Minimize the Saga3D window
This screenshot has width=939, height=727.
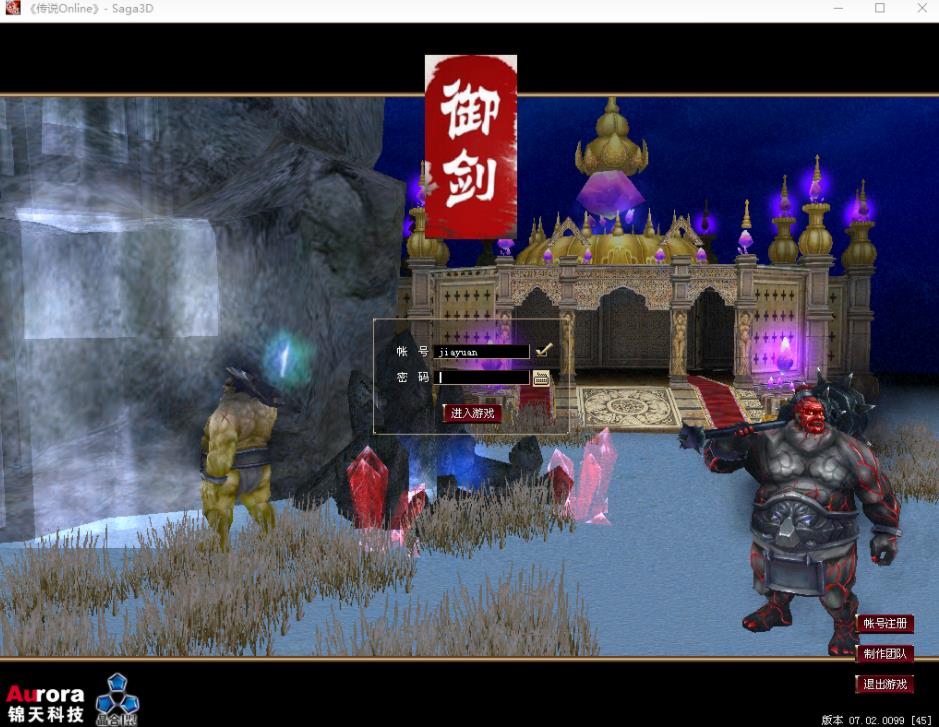click(838, 8)
